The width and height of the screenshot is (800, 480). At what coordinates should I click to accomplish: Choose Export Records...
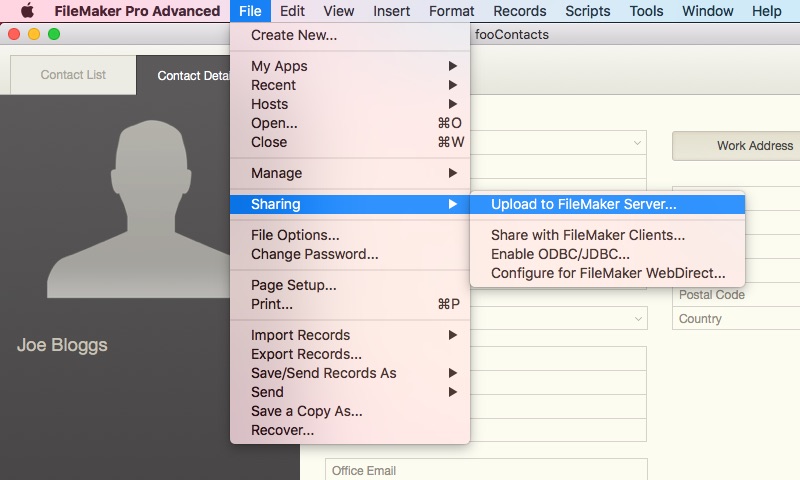pyautogui.click(x=350, y=354)
